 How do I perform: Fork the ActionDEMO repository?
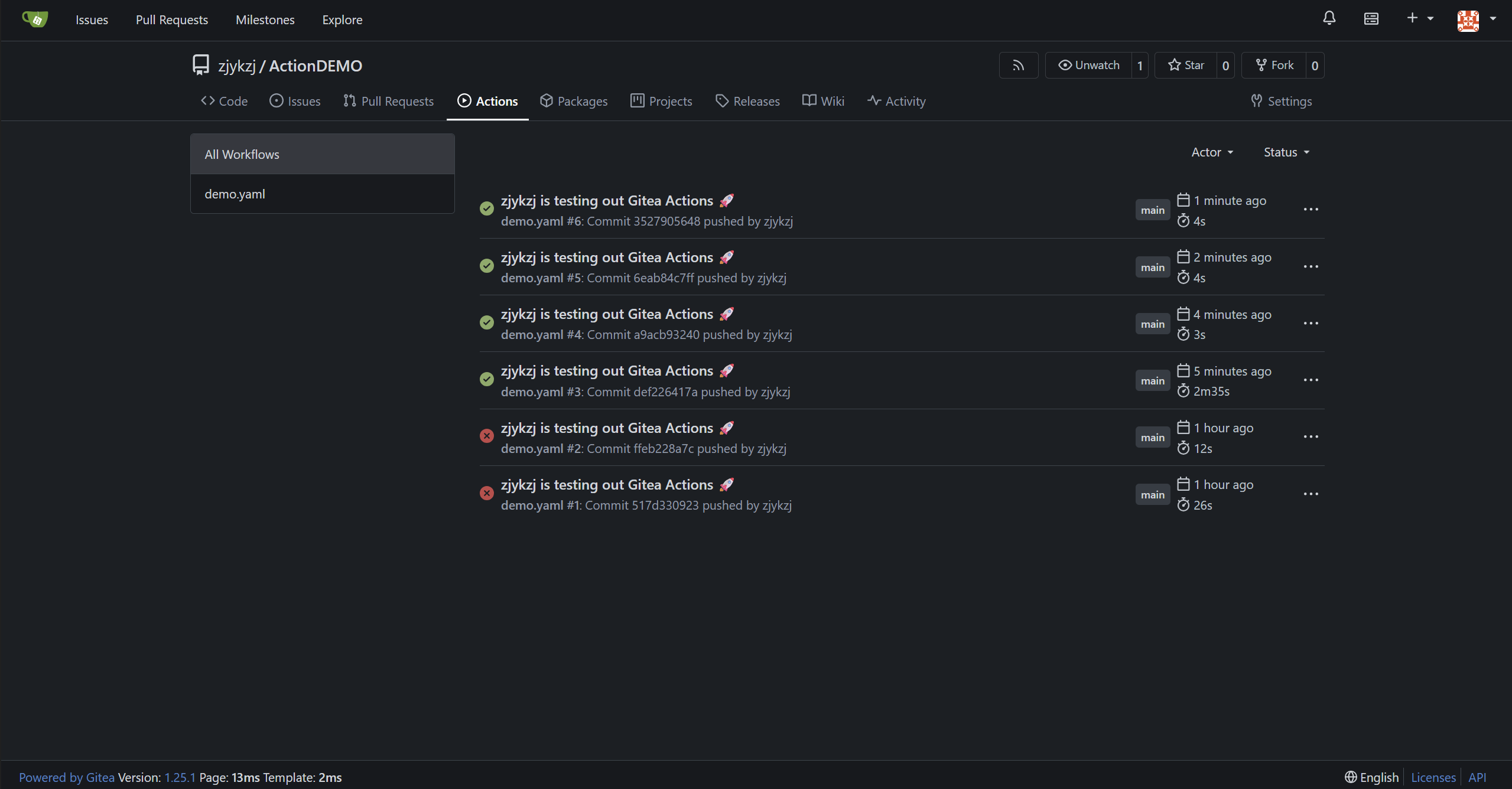click(1274, 66)
